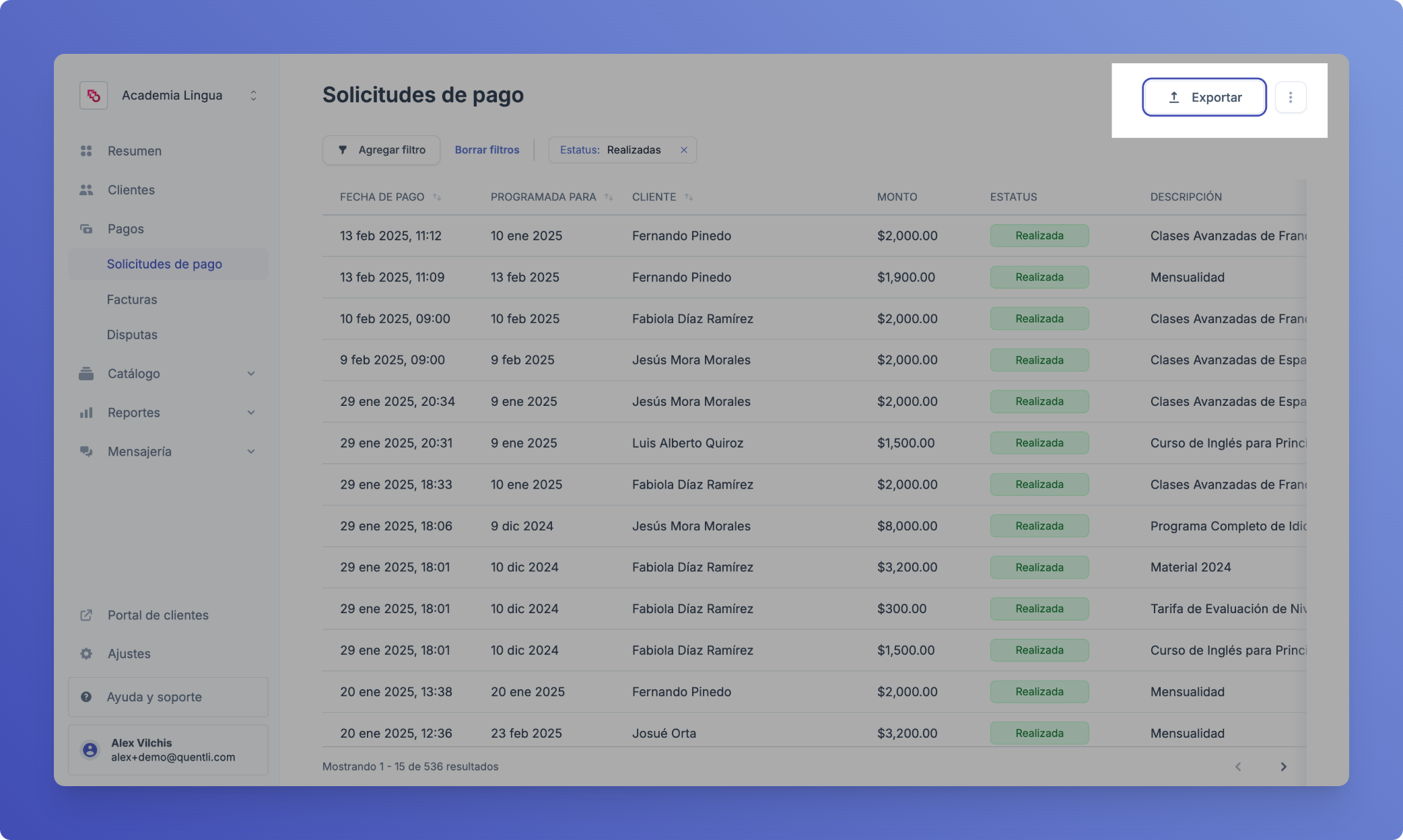Click the Alex Vilchis user avatar icon

click(90, 750)
